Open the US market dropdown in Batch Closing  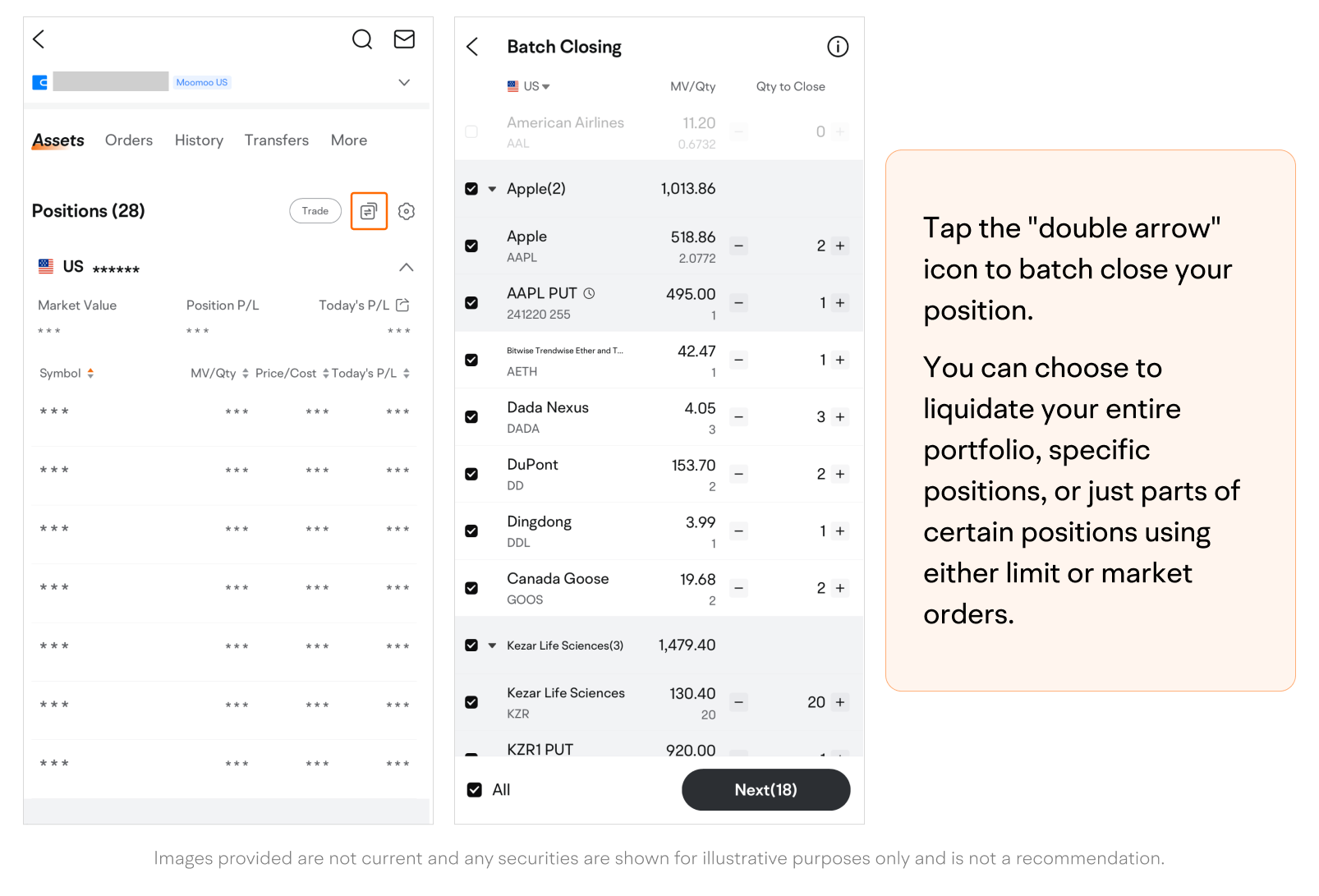[x=529, y=86]
